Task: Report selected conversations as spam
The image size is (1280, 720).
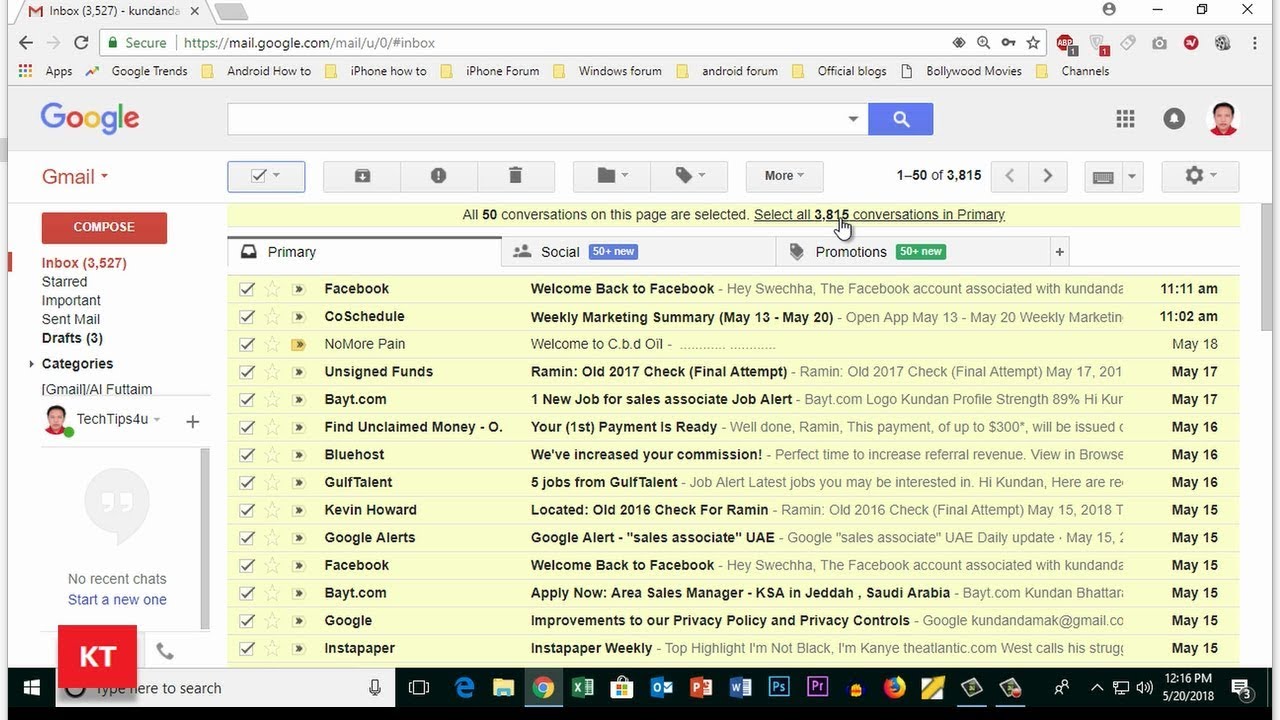Action: [438, 176]
